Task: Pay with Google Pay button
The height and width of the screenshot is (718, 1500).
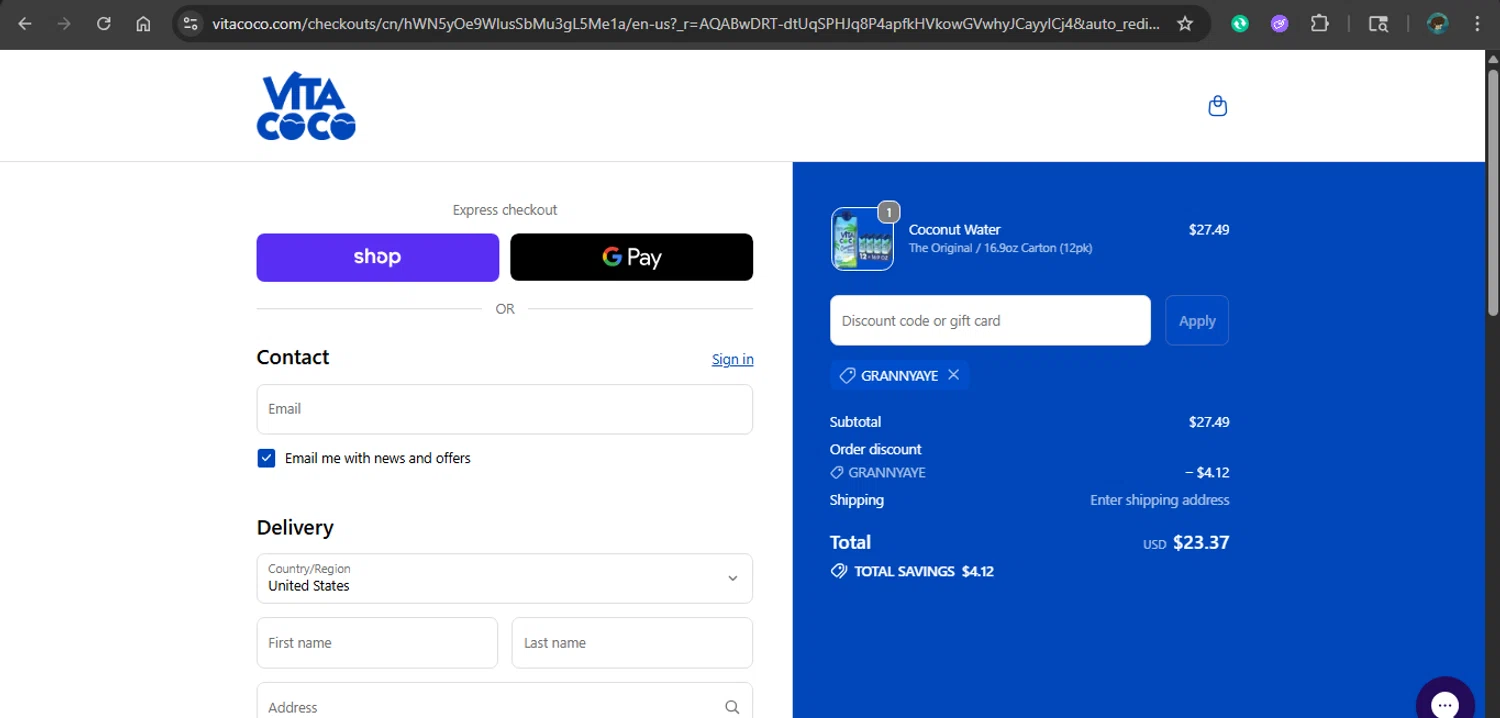Action: tap(631, 257)
